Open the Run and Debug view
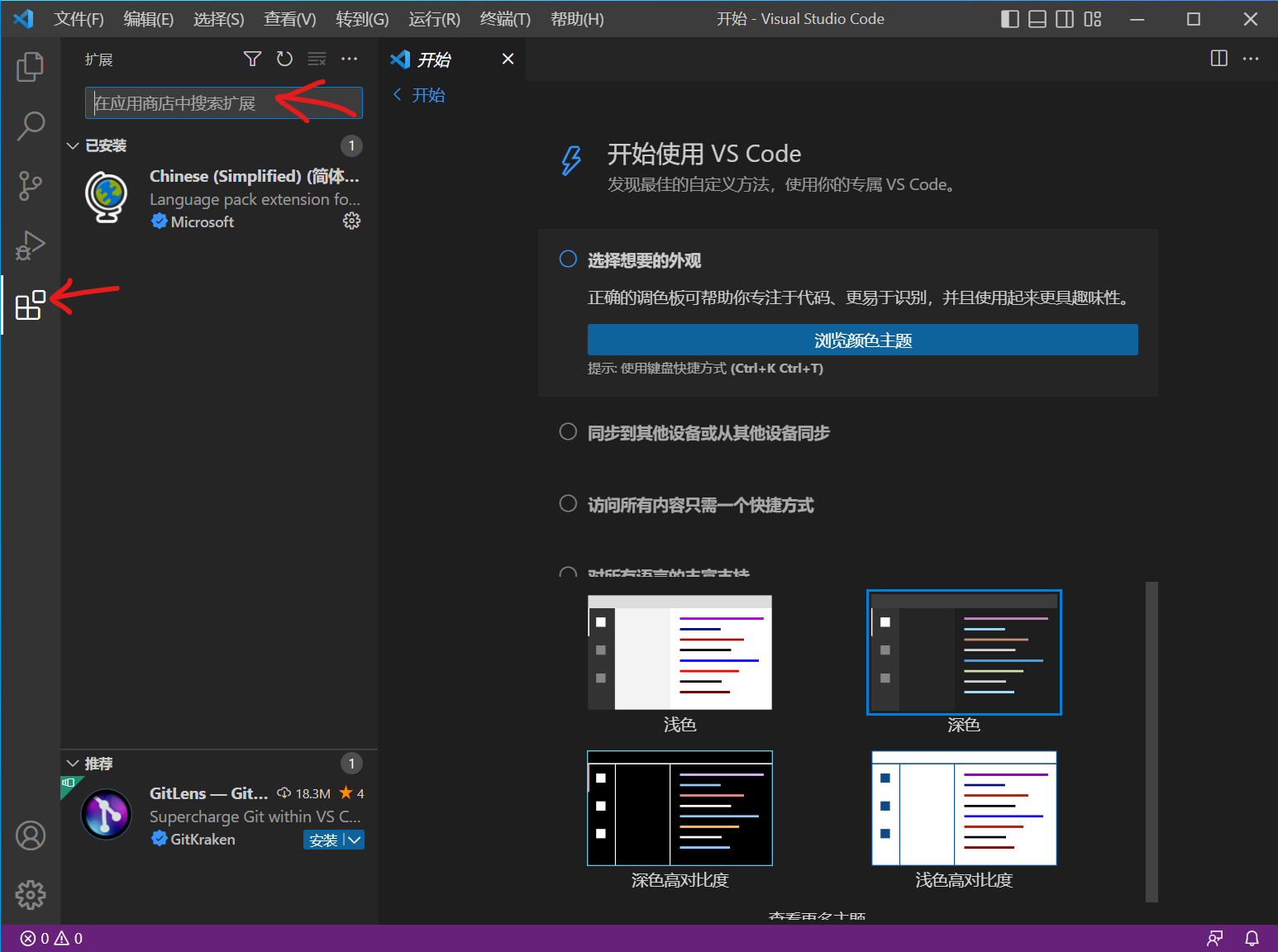The image size is (1278, 952). pyautogui.click(x=30, y=245)
